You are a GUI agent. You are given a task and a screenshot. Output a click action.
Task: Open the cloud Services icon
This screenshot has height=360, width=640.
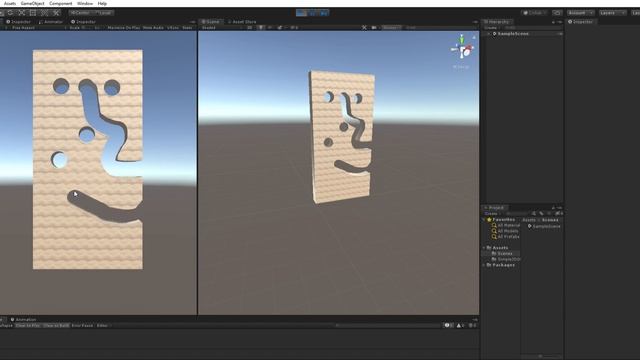[557, 13]
